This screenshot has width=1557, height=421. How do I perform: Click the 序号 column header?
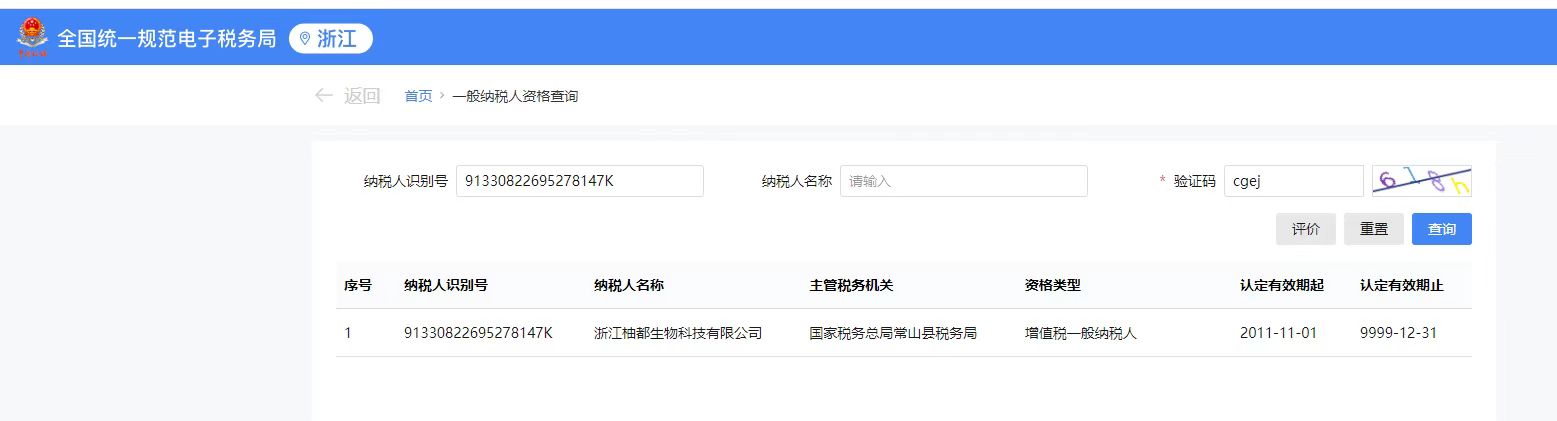[358, 285]
